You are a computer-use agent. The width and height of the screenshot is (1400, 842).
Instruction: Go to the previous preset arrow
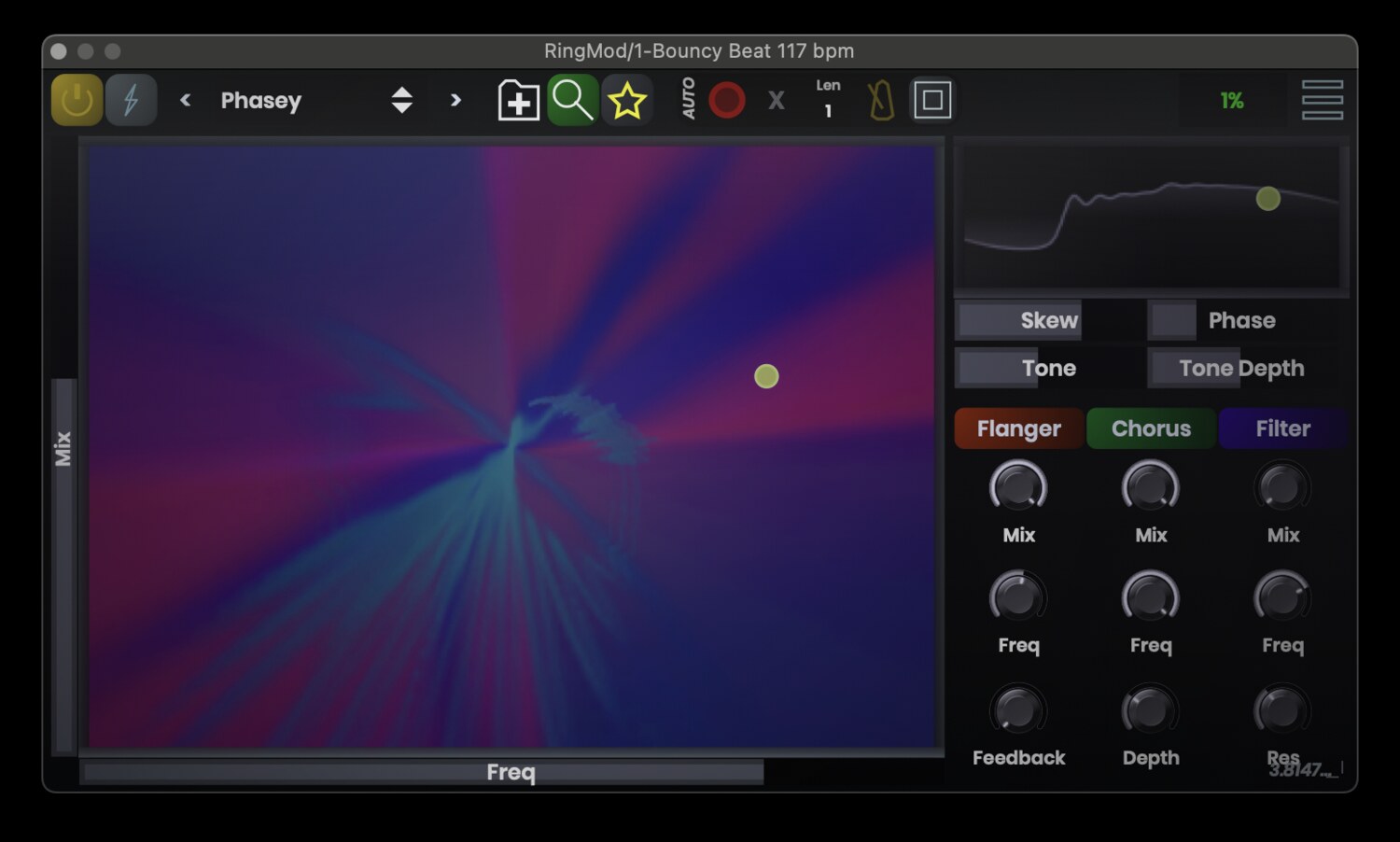(x=185, y=100)
